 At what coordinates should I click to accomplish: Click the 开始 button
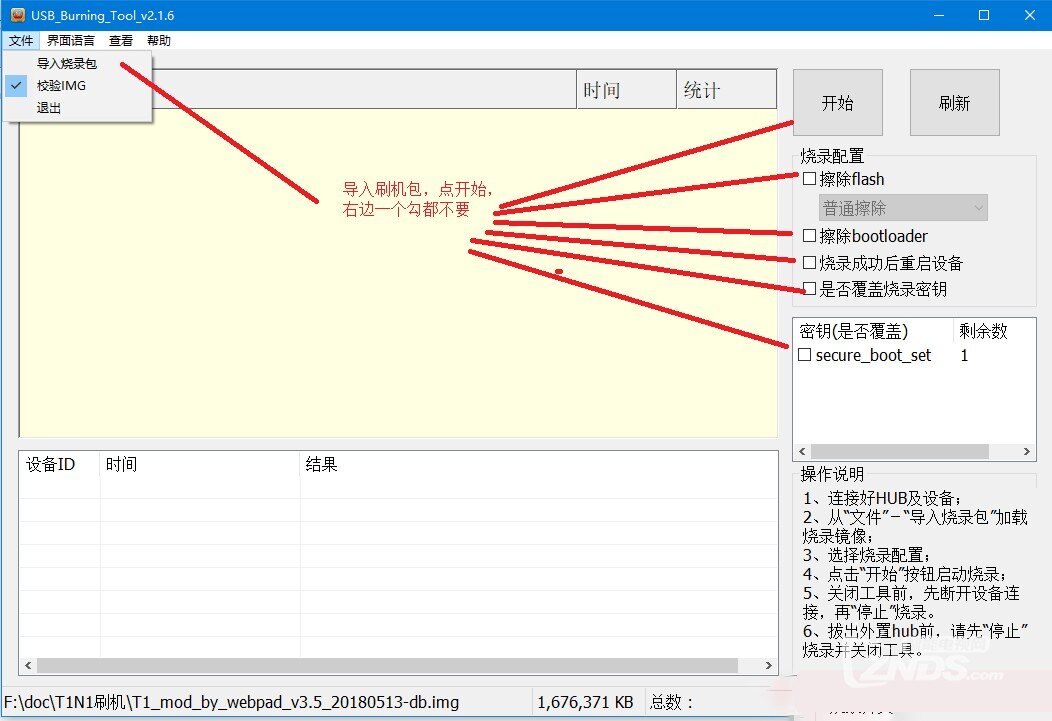click(837, 103)
